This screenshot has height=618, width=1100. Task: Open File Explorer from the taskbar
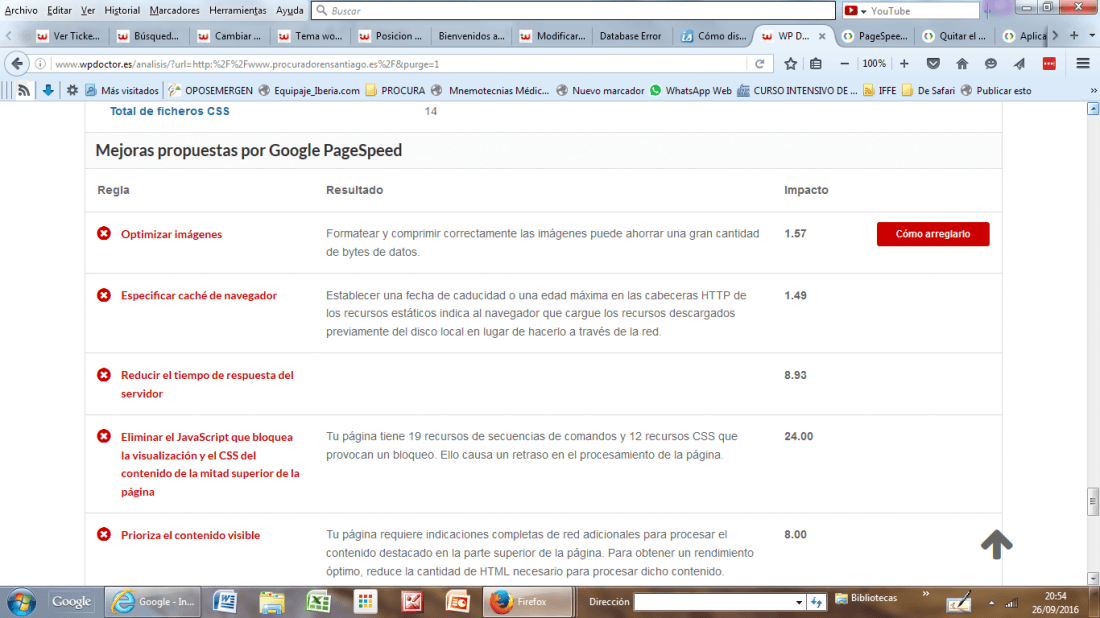point(272,602)
